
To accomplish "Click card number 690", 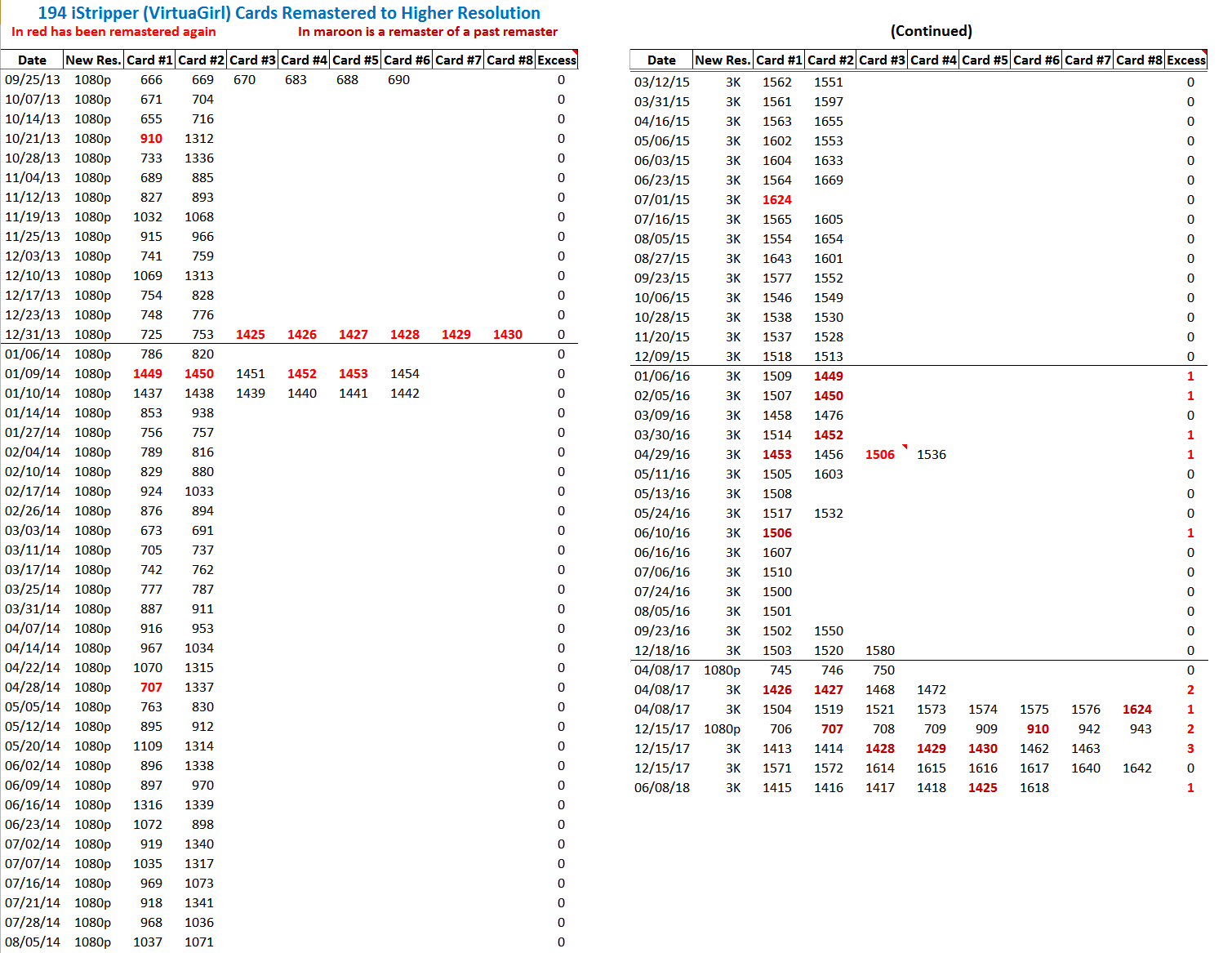I will (x=398, y=80).
